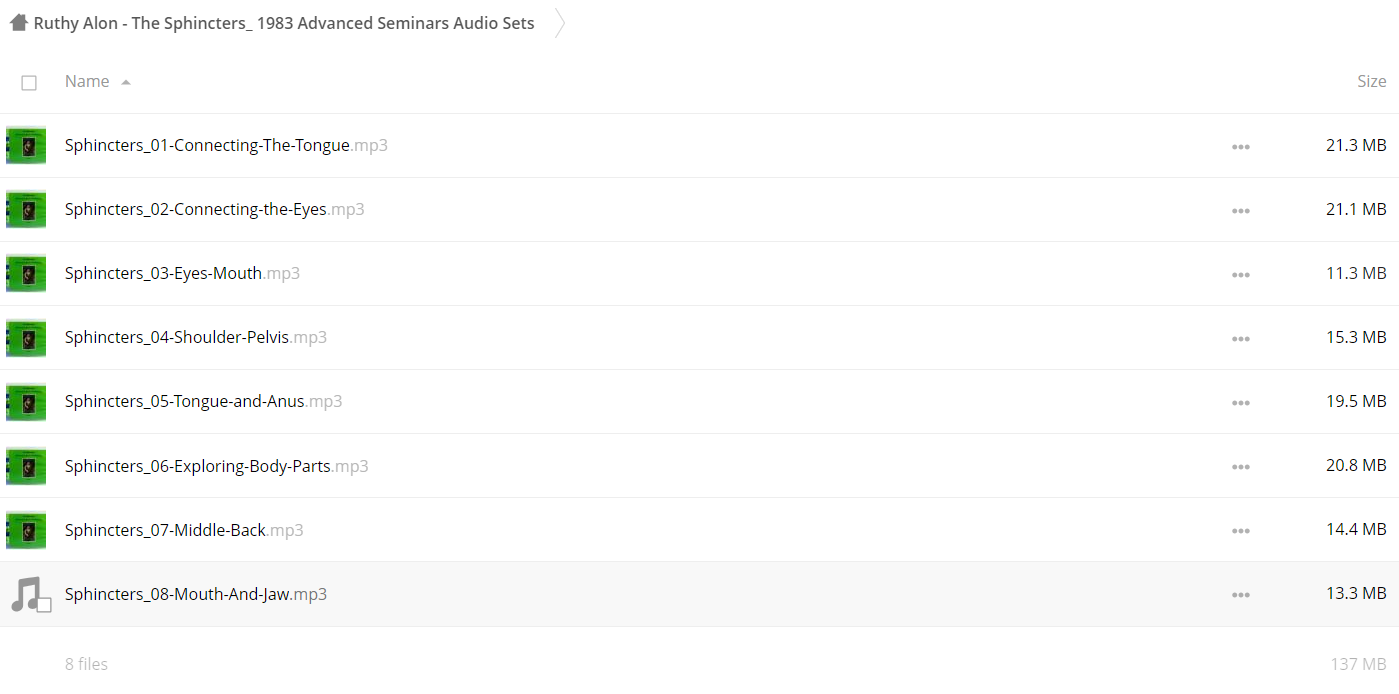Open Ruthy Alon Sphincters folder breadcrumb
Screen dimensions: 1399x694
tap(284, 23)
